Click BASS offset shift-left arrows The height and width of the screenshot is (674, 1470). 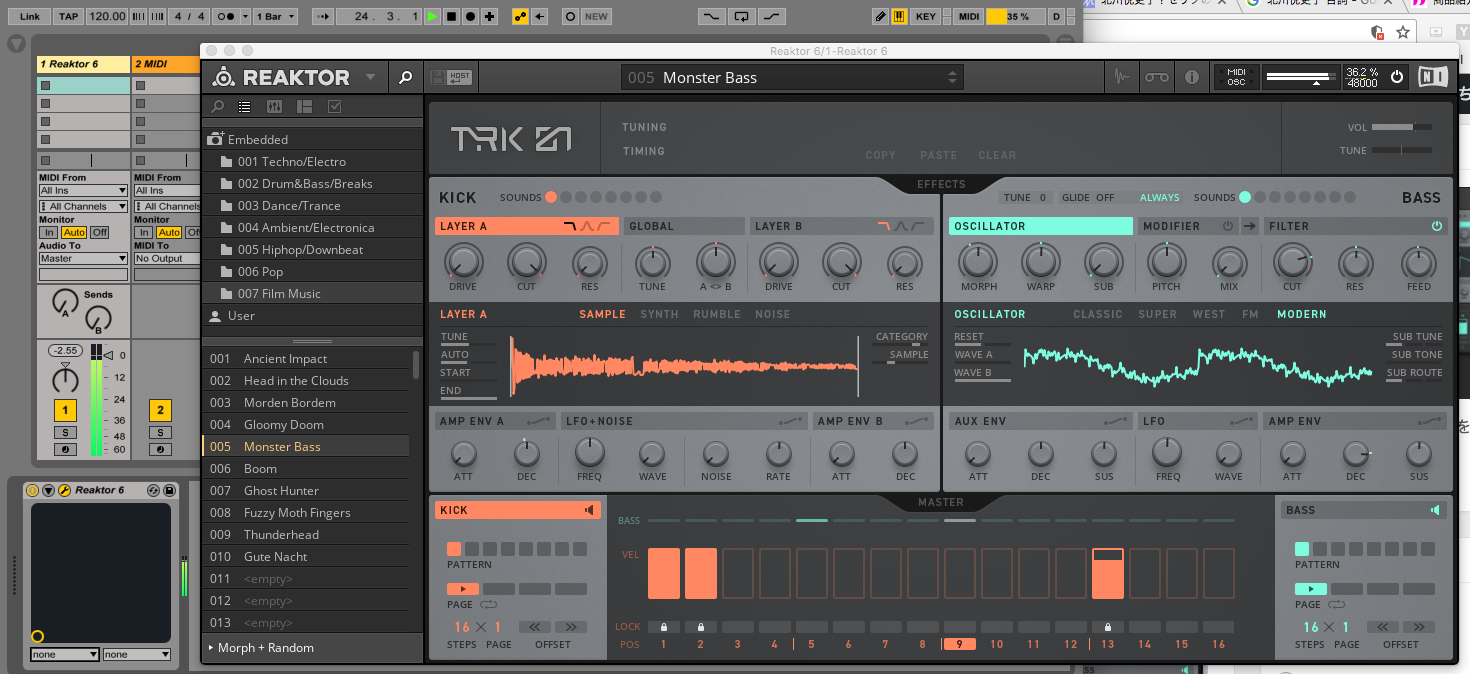pos(1382,627)
